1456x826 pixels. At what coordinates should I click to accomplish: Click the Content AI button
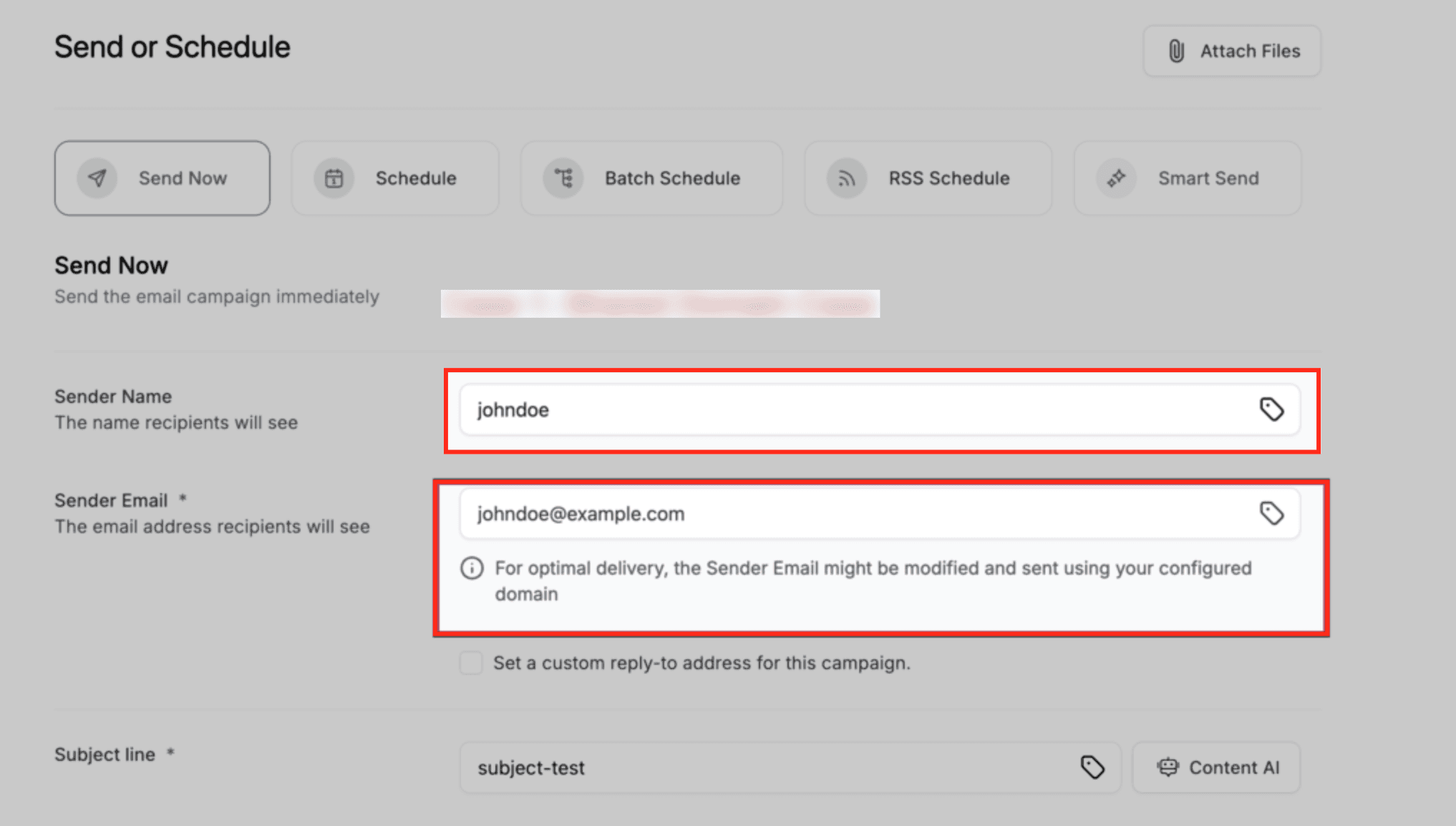[1215, 767]
